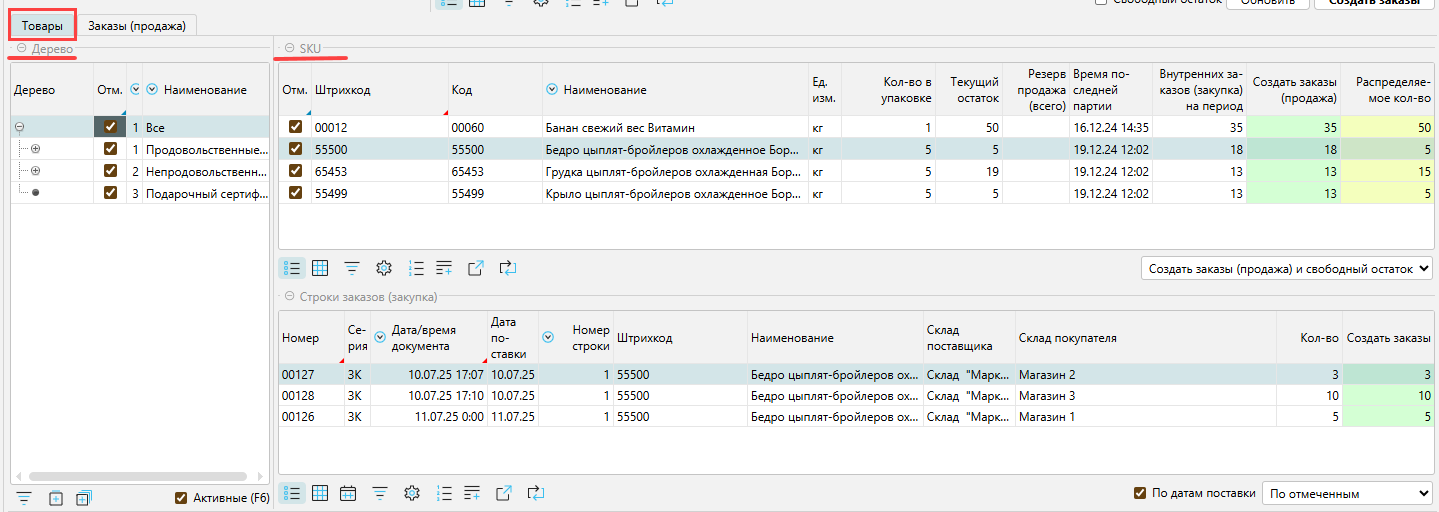This screenshot has width=1439, height=512.
Task: Click calendar view icon in purchase order lines toolbar
Action: pyautogui.click(x=348, y=493)
